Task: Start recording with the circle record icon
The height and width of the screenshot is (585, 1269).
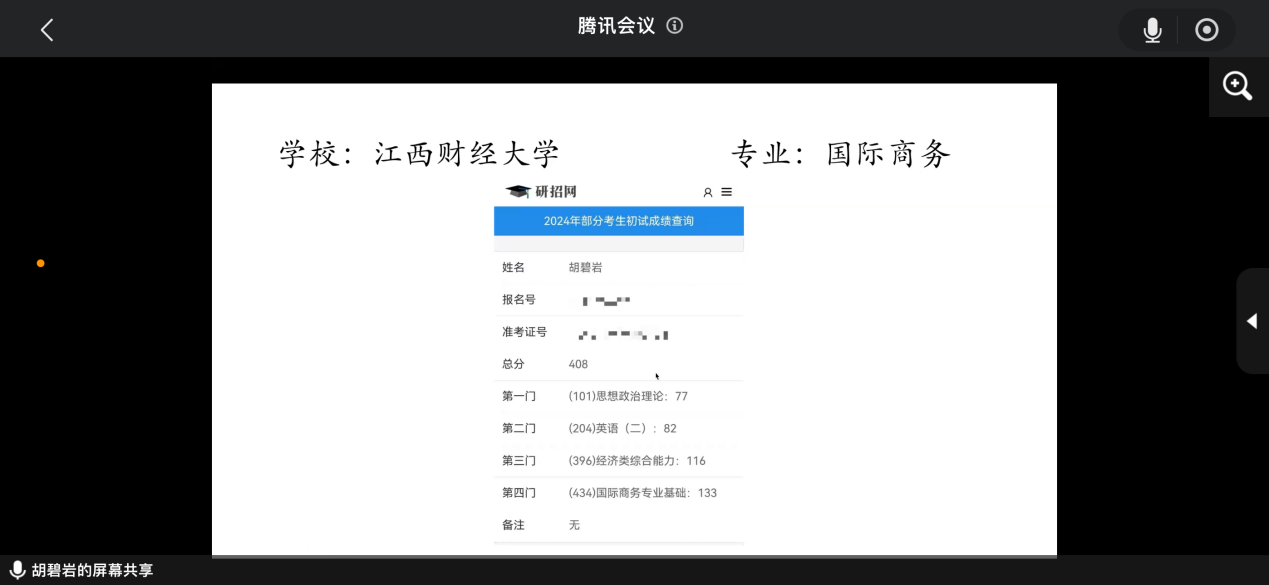Action: [x=1207, y=30]
